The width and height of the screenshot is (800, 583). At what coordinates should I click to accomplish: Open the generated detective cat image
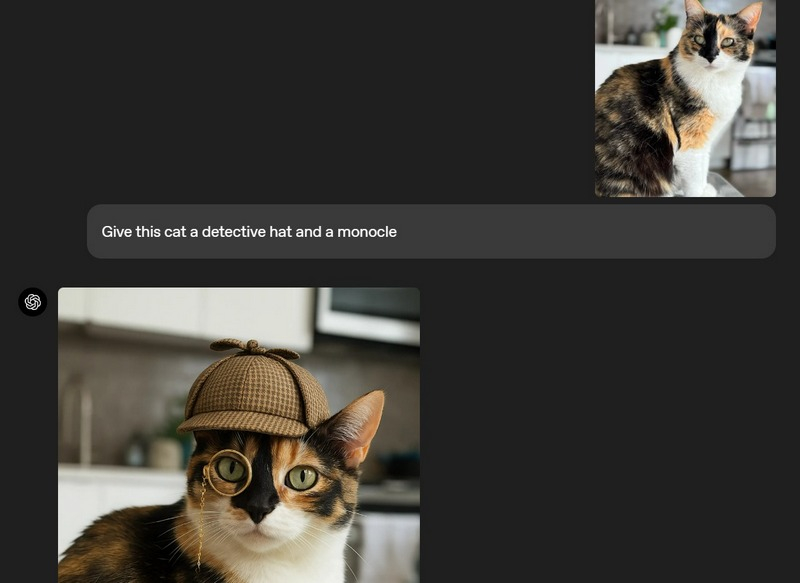coord(238,435)
